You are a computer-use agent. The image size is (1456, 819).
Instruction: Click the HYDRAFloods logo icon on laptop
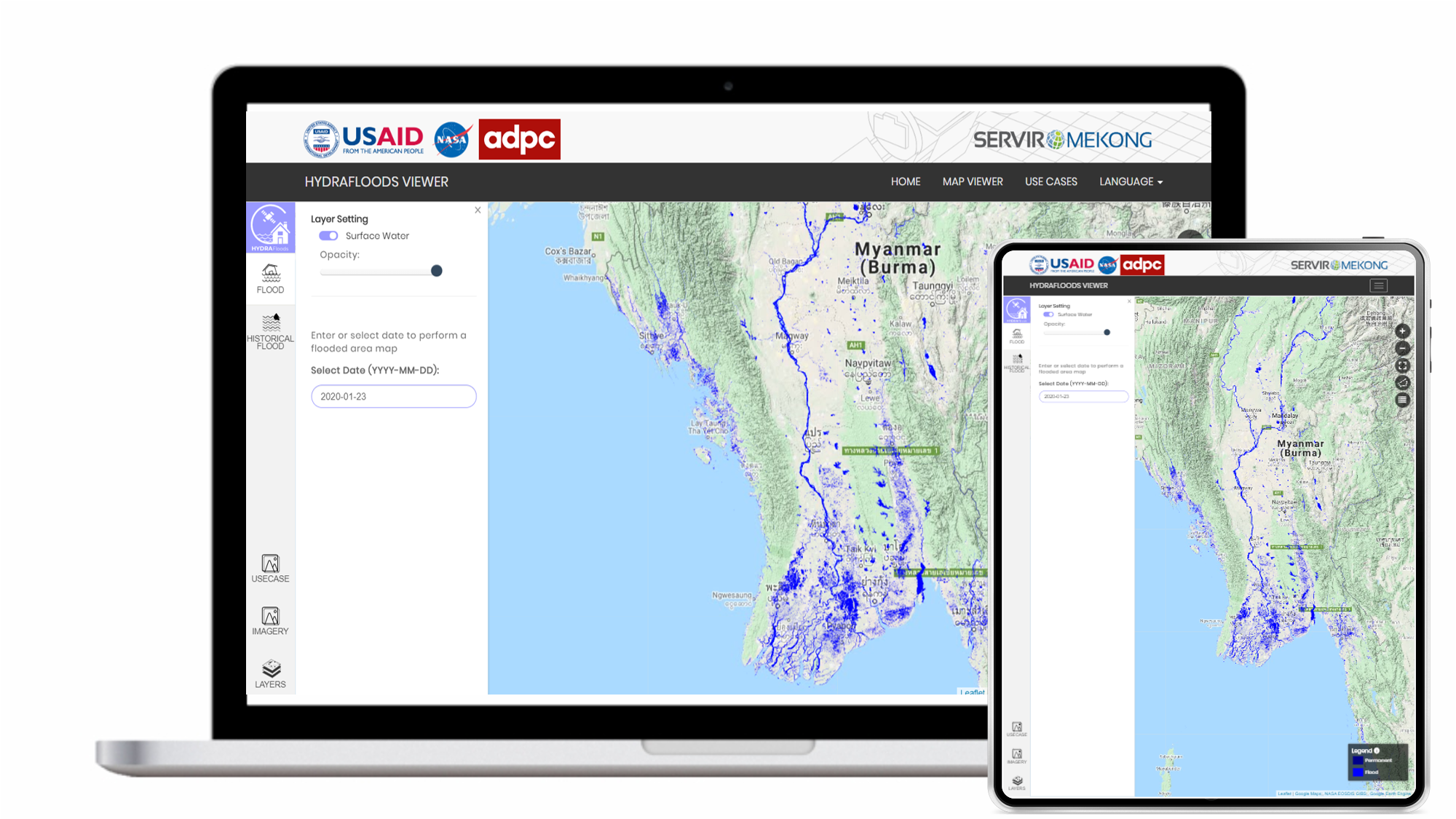pos(270,227)
